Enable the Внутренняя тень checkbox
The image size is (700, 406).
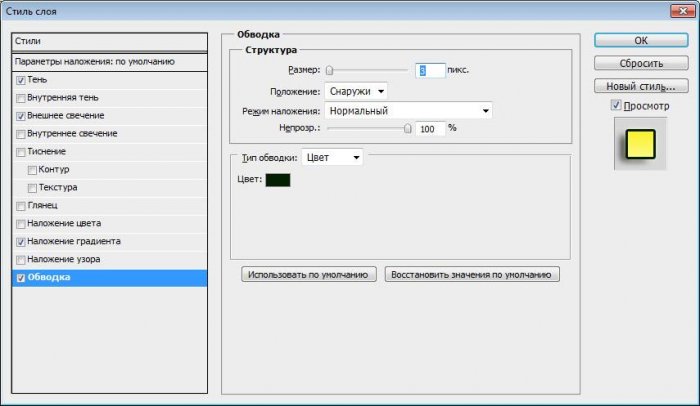[21, 98]
